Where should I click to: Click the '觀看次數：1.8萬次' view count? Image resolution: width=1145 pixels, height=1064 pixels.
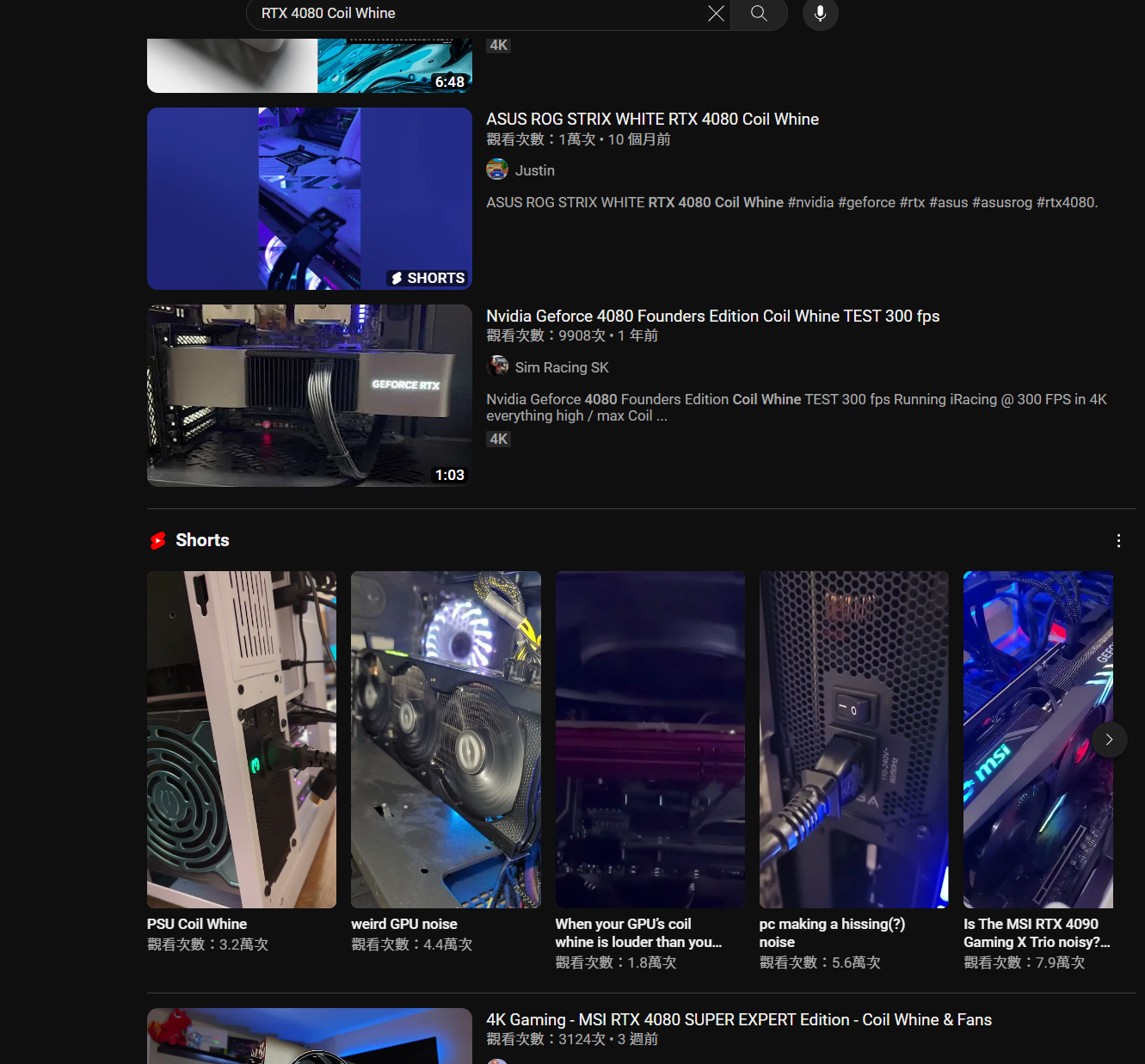click(616, 963)
